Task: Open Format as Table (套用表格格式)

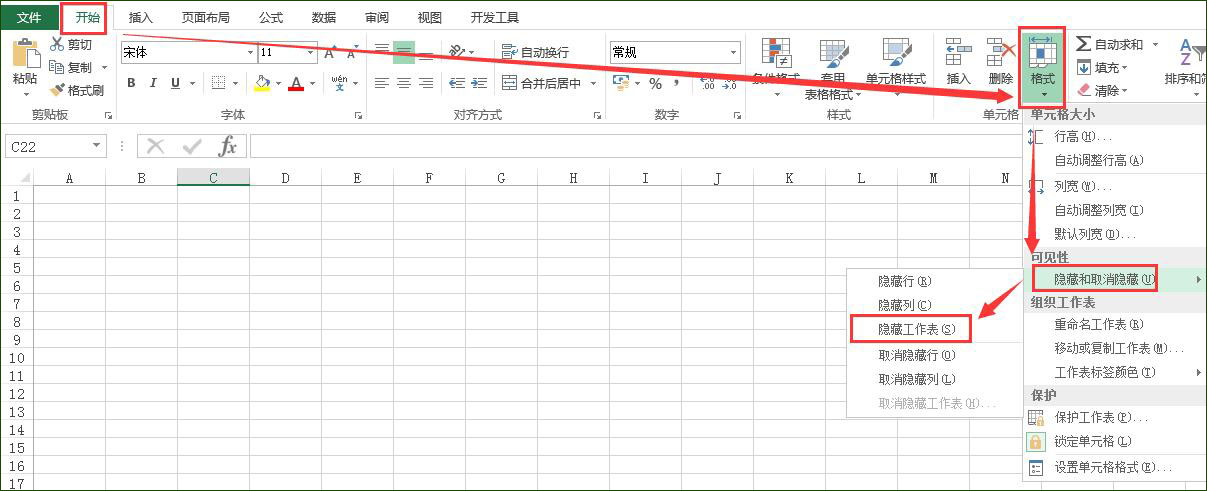Action: (x=833, y=66)
